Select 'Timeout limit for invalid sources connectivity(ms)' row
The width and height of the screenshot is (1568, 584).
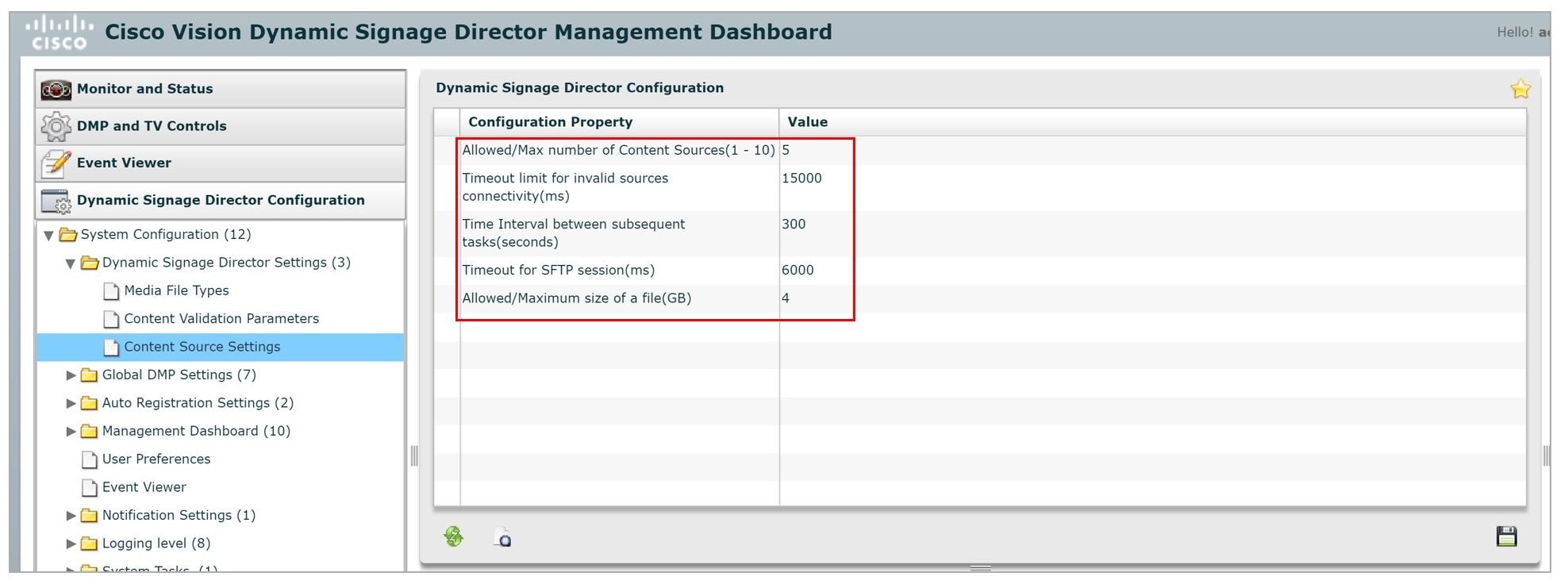[980, 187]
